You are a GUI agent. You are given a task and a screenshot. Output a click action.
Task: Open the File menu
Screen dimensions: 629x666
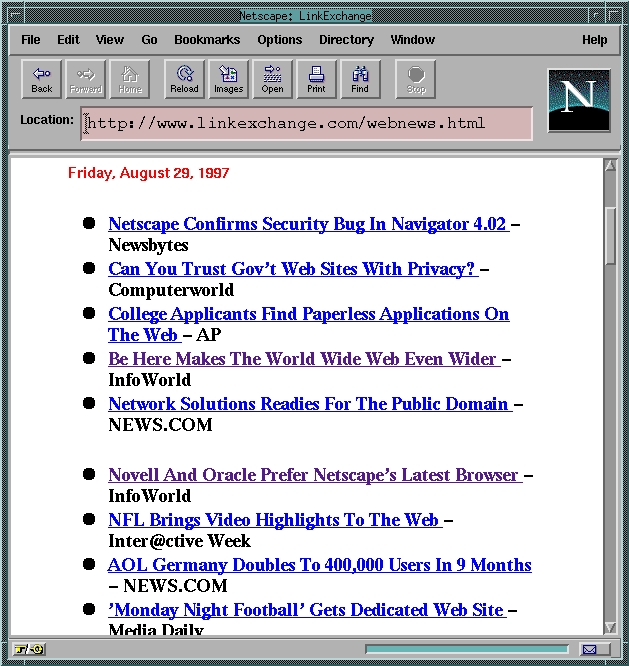[x=31, y=40]
